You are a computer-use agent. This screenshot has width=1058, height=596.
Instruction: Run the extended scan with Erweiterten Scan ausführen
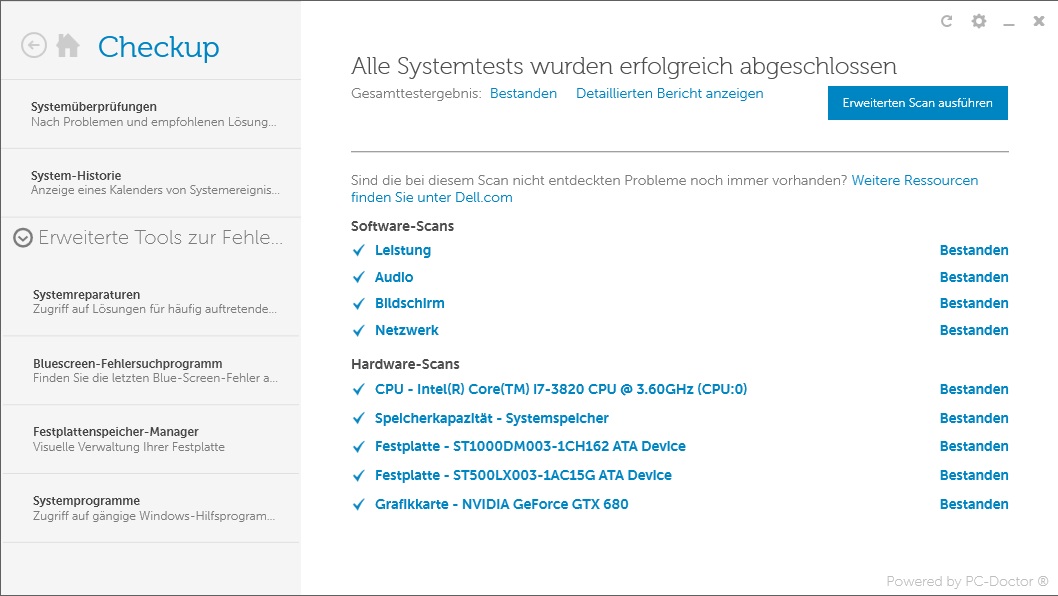[x=917, y=103]
